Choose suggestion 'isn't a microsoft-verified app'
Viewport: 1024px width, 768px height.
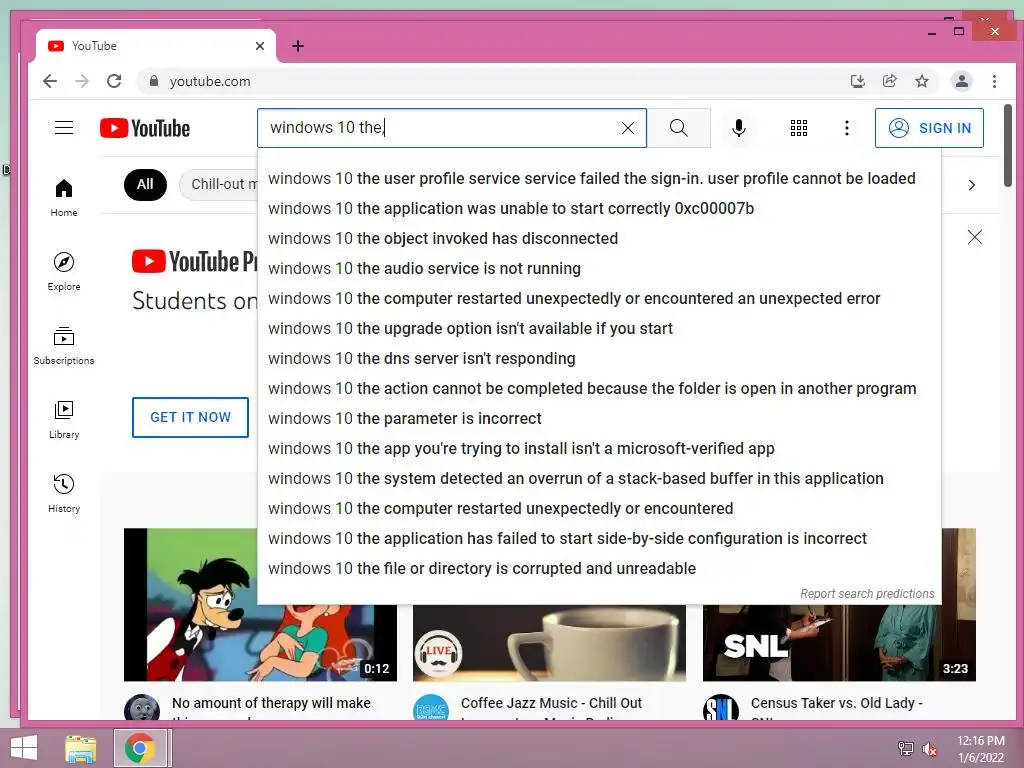(x=600, y=449)
